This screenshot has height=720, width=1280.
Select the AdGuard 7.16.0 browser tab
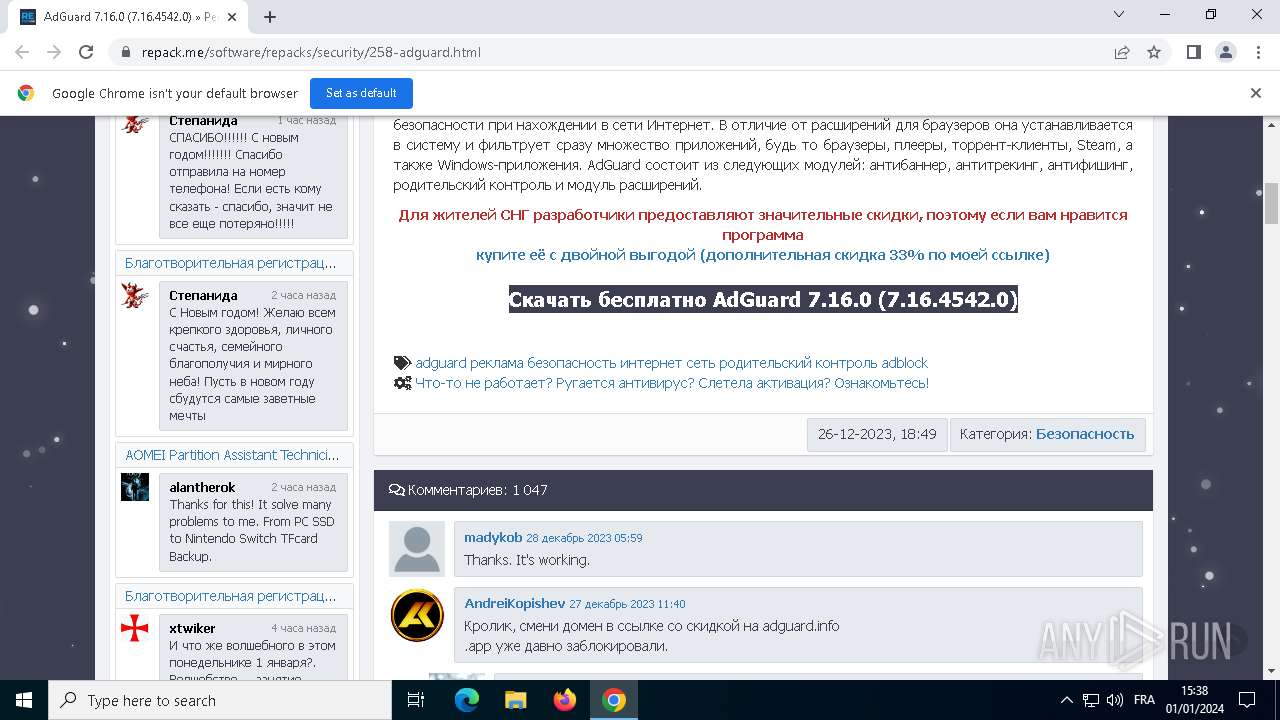coord(130,17)
